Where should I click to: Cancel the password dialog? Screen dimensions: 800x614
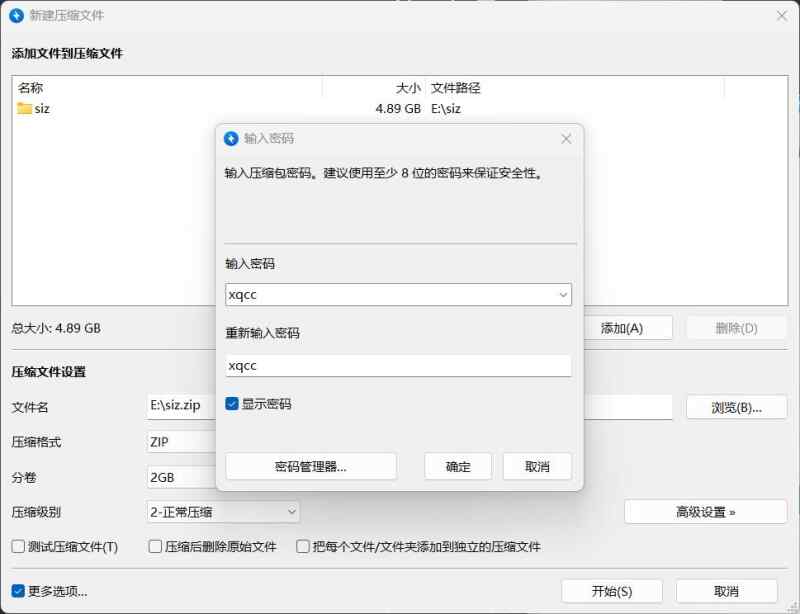pyautogui.click(x=537, y=466)
